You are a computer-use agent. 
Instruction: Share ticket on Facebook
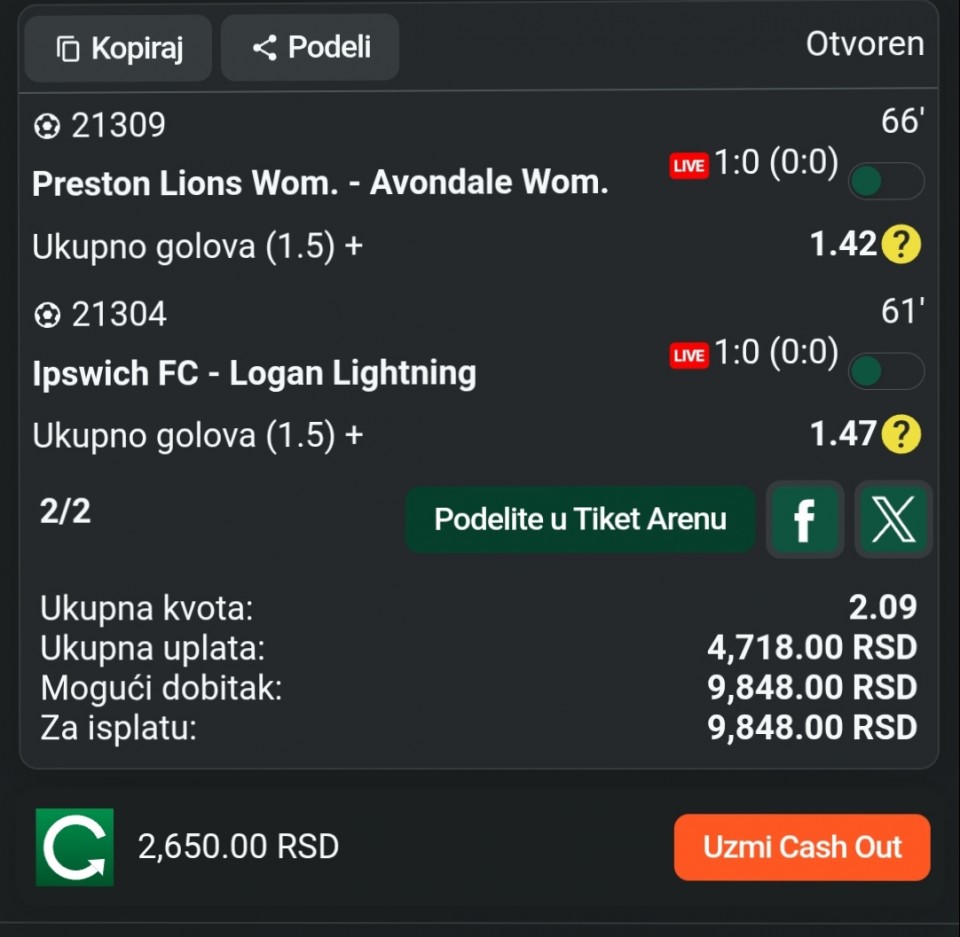click(804, 519)
